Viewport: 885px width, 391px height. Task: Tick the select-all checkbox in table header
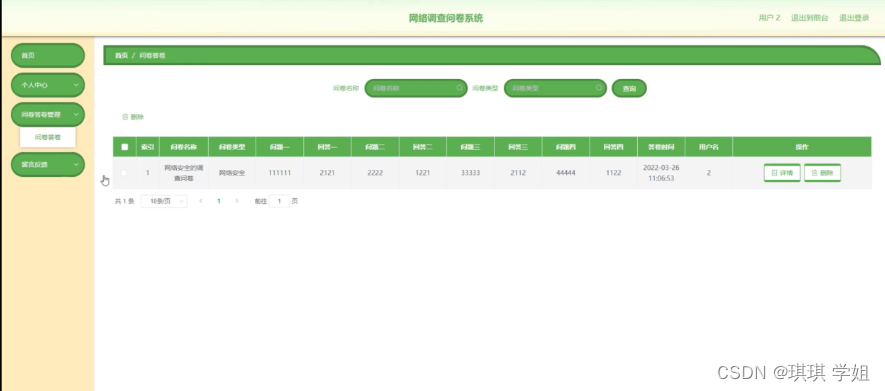coord(125,147)
